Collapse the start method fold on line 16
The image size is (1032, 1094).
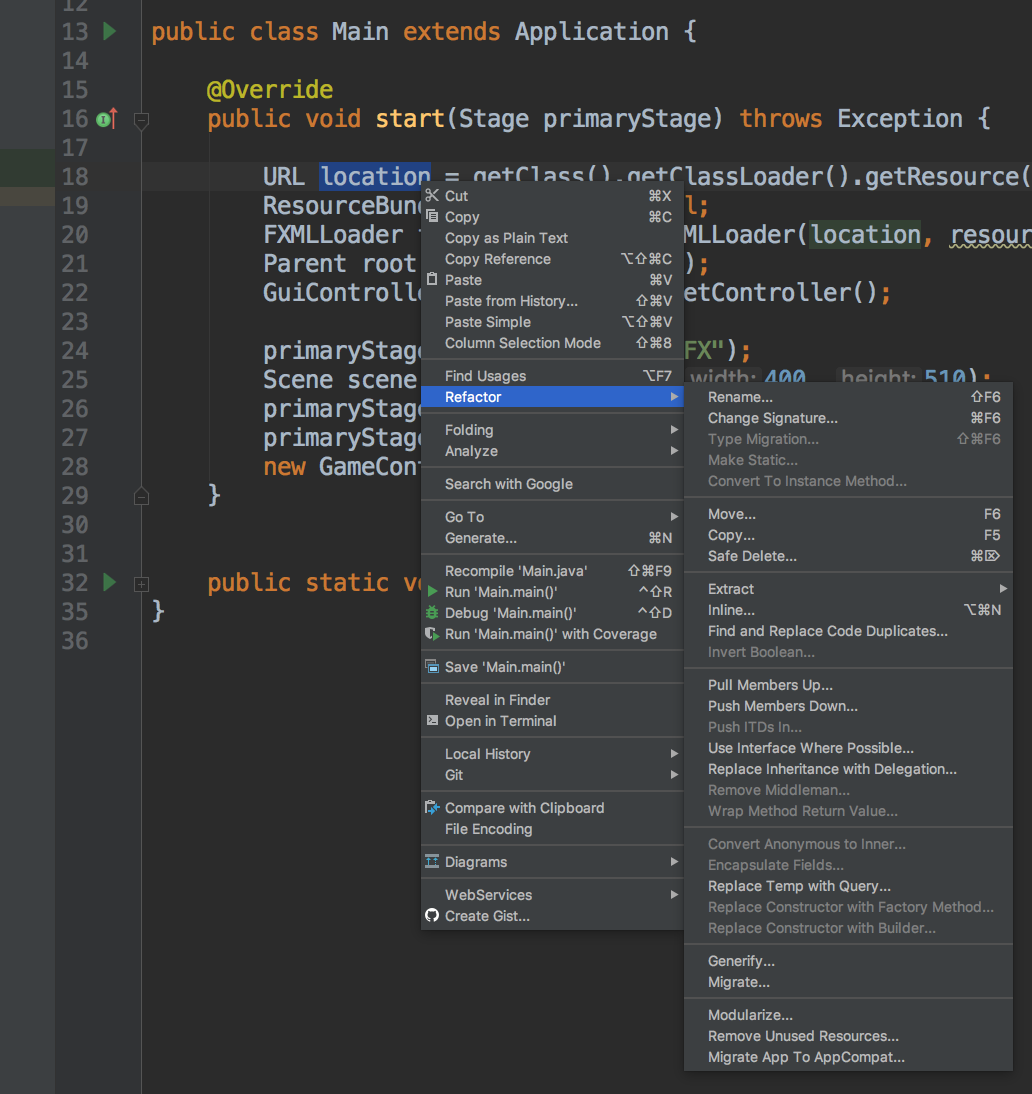tap(141, 121)
